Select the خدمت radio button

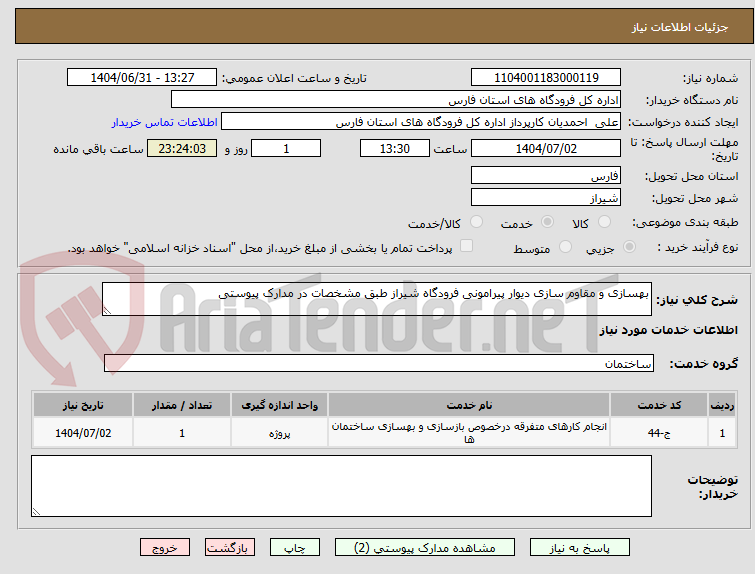[x=547, y=222]
